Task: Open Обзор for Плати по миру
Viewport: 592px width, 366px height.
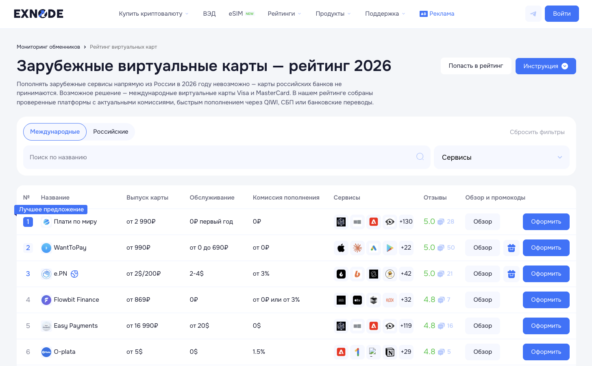Action: pyautogui.click(x=483, y=222)
